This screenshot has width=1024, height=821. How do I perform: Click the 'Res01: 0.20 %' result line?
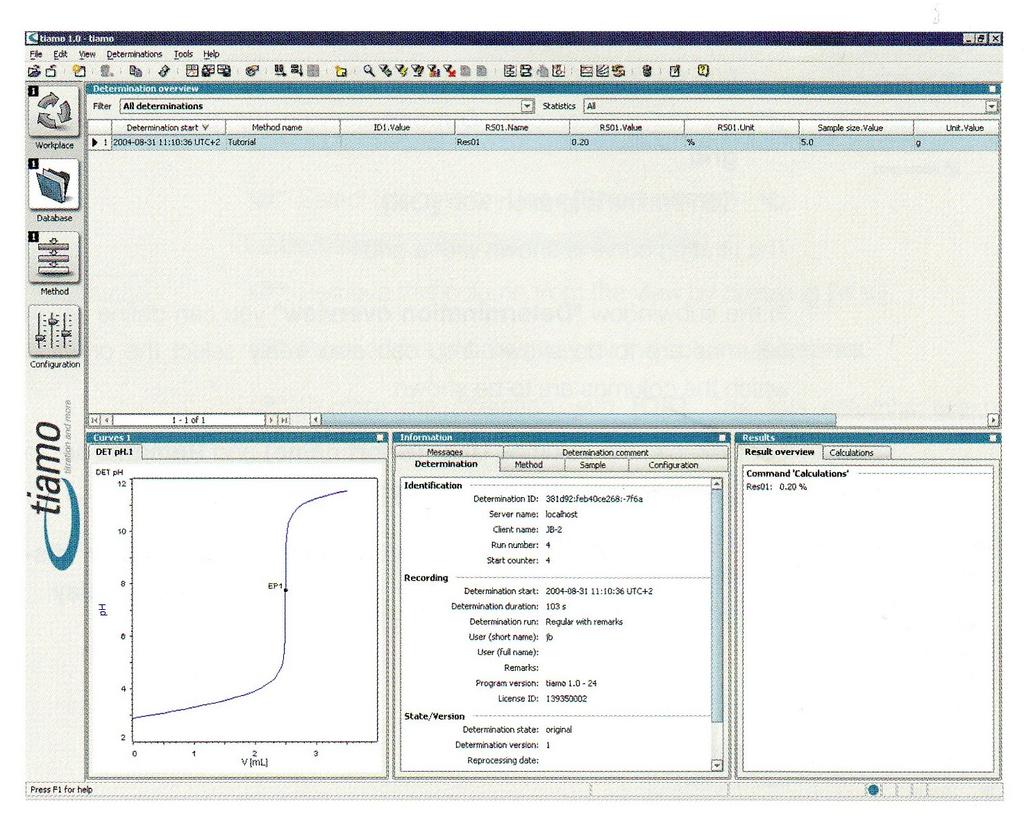coord(776,487)
